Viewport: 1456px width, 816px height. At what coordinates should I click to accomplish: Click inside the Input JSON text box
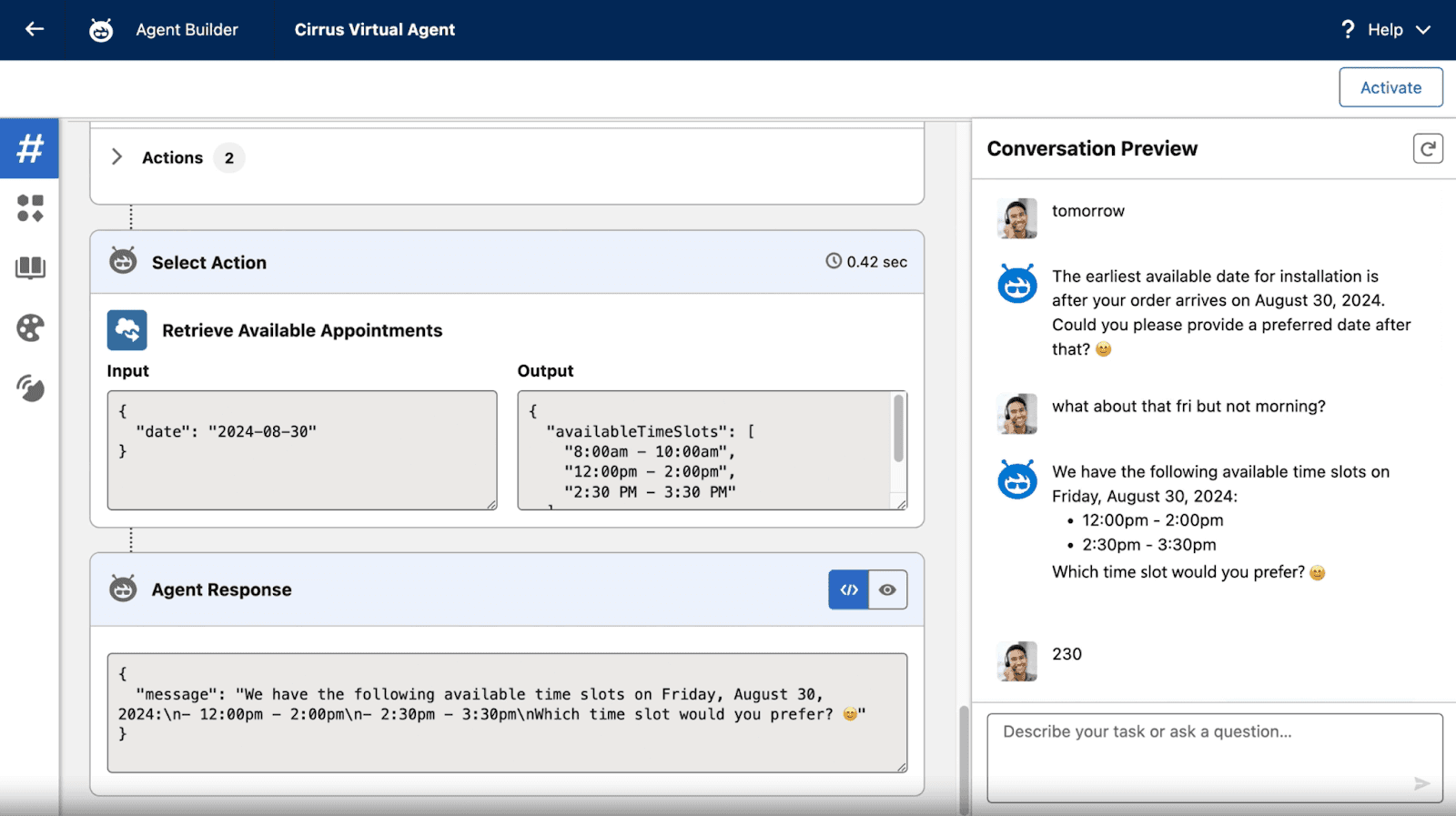tap(302, 450)
